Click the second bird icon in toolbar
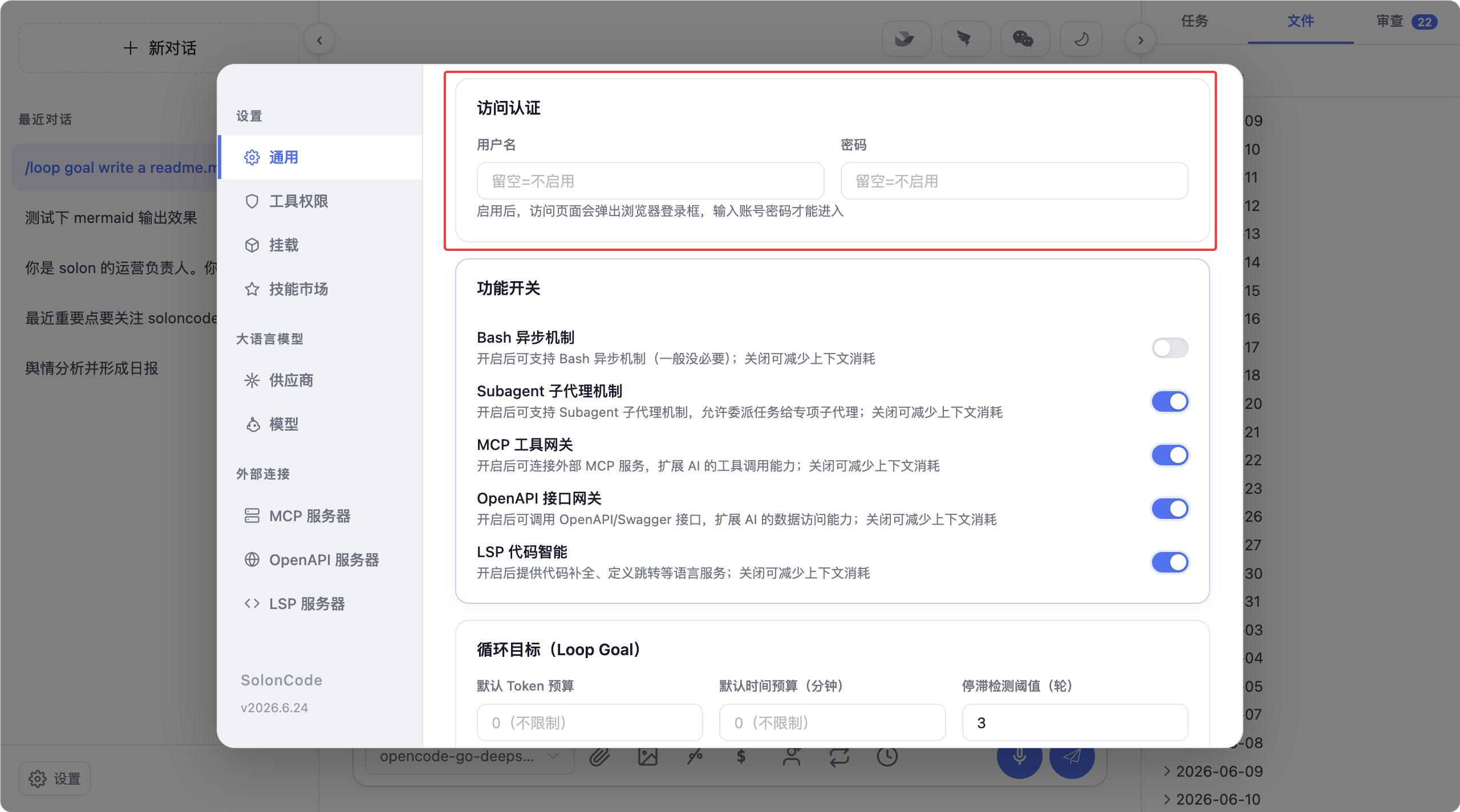 966,39
